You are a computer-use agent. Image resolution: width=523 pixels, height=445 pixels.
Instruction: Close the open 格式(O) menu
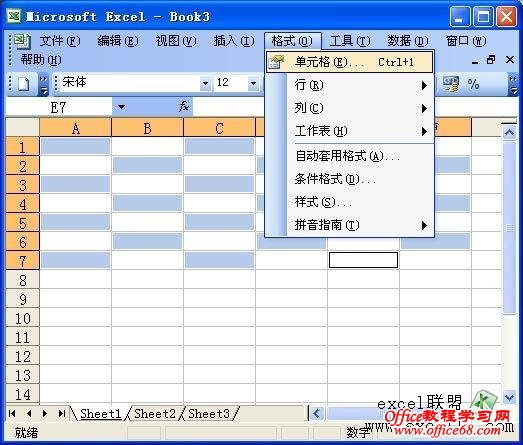293,41
